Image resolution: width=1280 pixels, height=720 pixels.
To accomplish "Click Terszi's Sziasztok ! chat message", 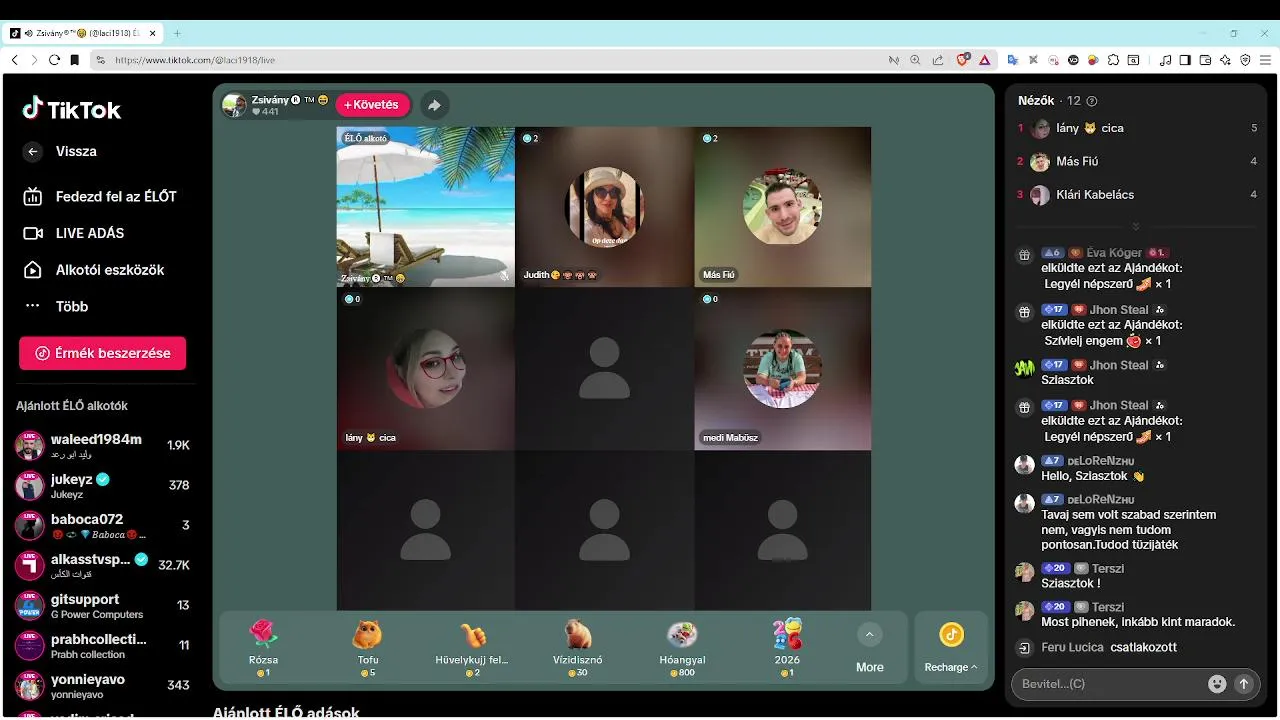I will tap(1070, 583).
